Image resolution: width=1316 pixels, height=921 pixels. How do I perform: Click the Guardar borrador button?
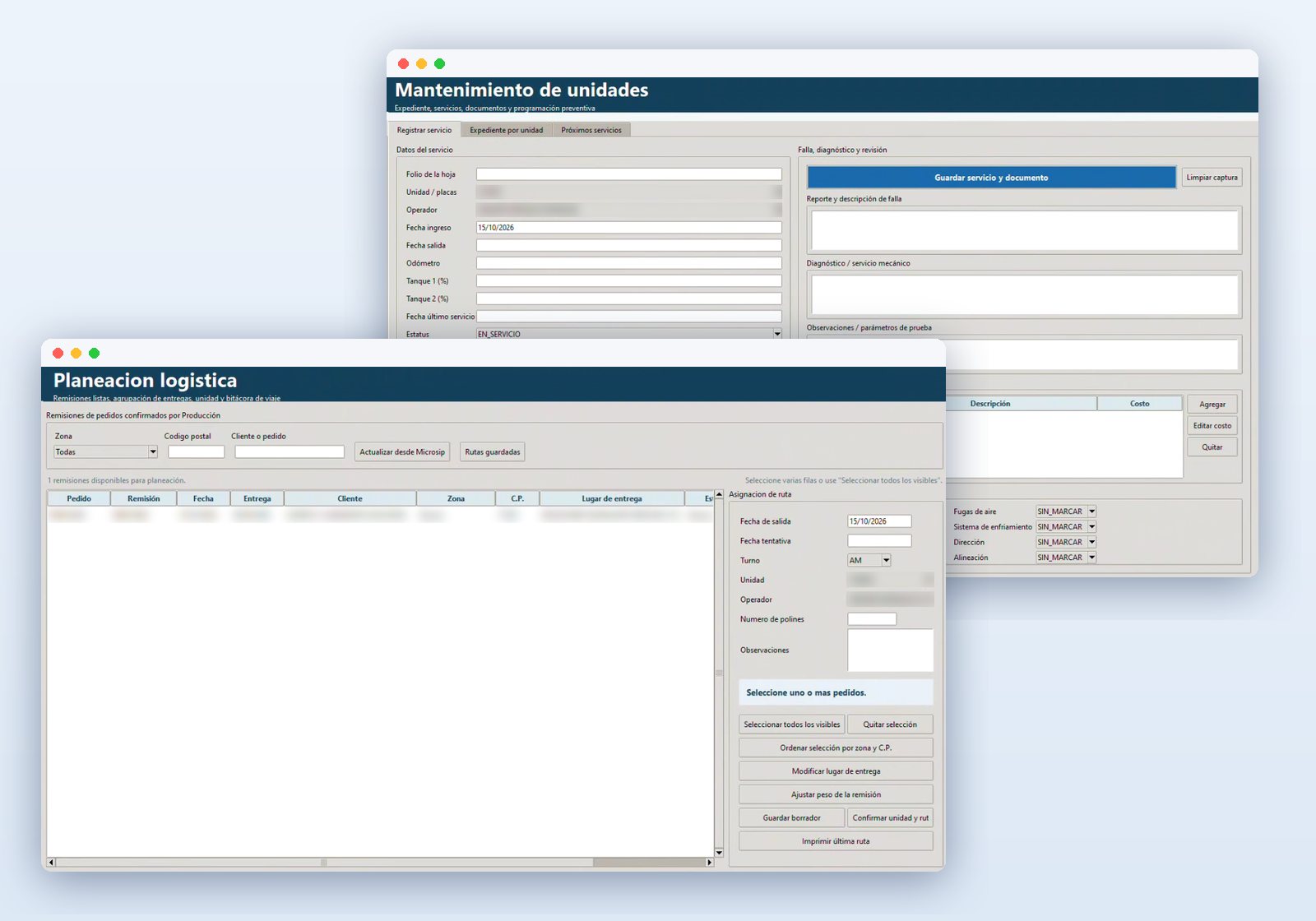[792, 818]
